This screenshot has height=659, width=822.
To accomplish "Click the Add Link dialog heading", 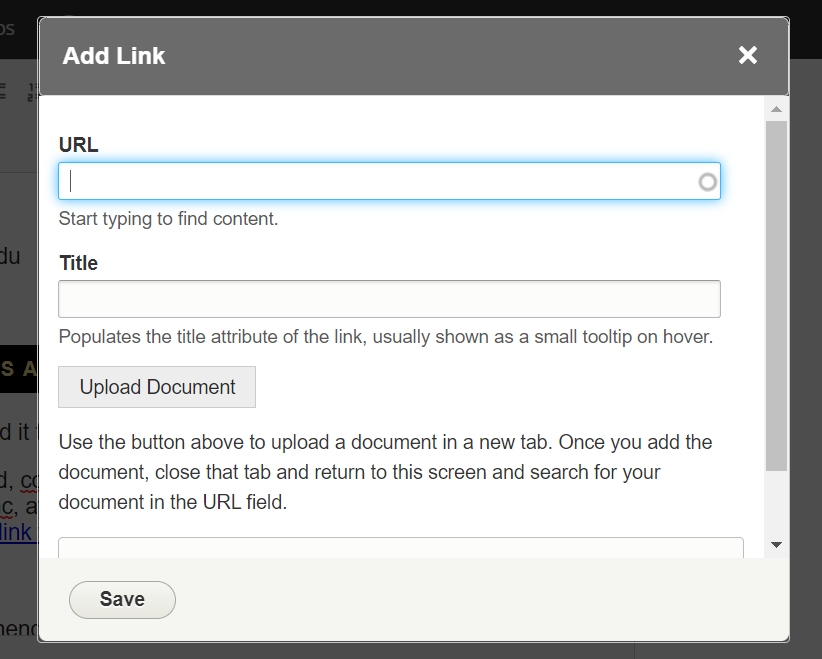I will pos(114,56).
